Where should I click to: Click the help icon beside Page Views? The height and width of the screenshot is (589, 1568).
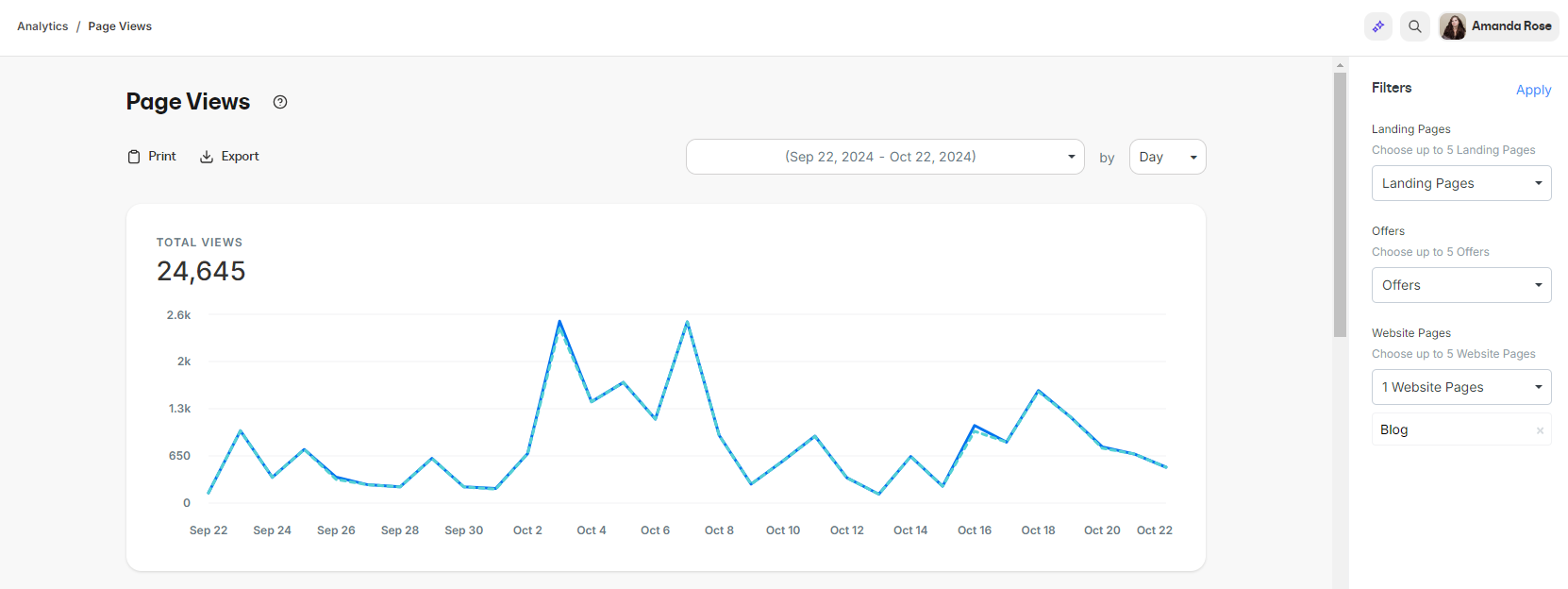[280, 102]
